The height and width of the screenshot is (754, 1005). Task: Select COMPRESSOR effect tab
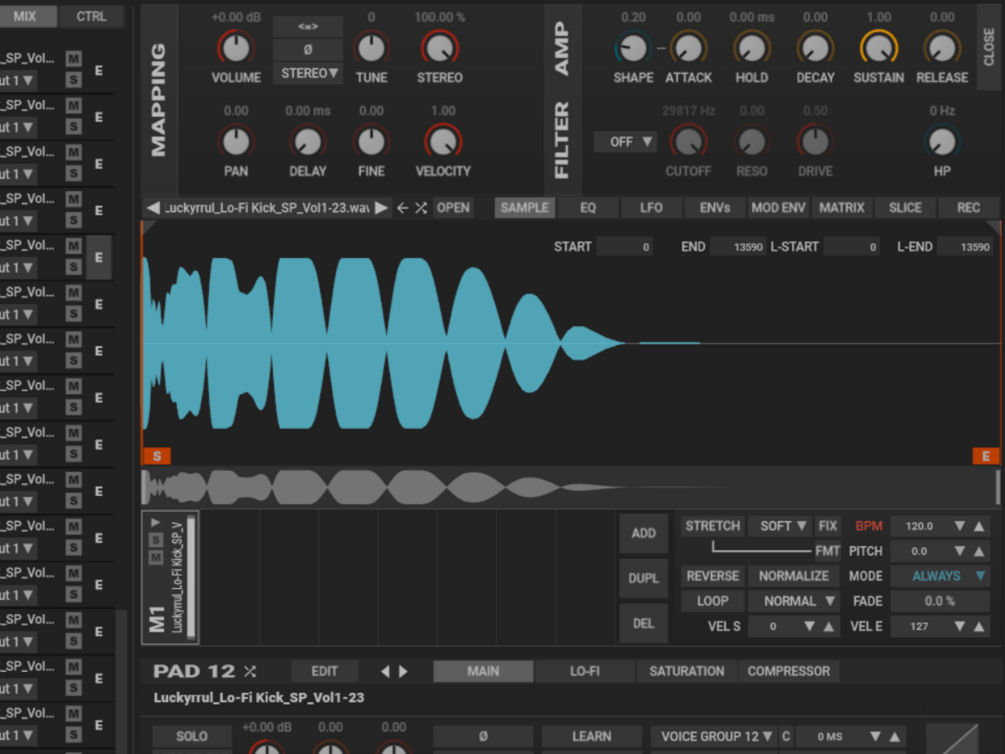click(788, 671)
